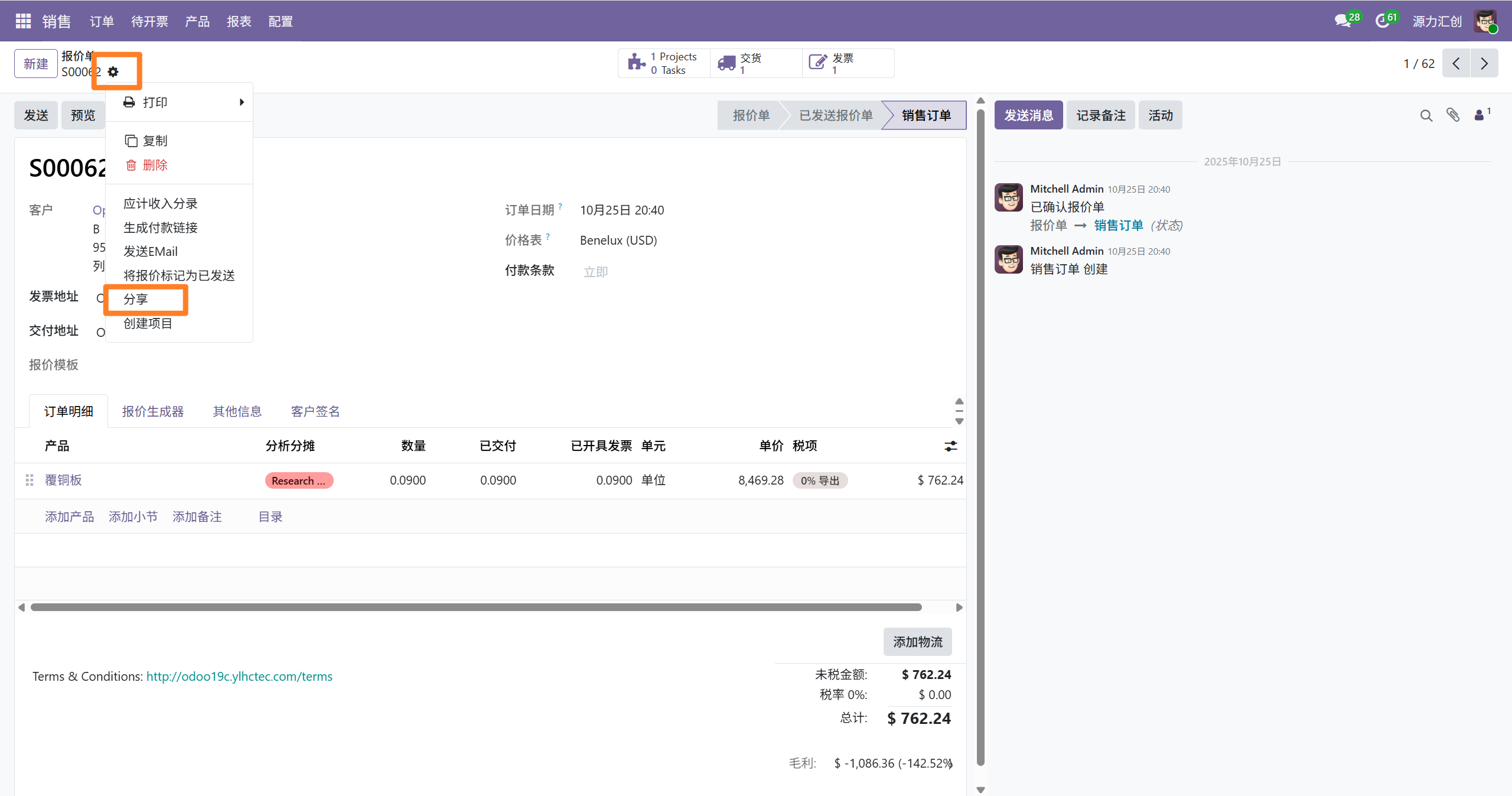Image resolution: width=1512 pixels, height=796 pixels.
Task: Open the messaging conversations icon
Action: pyautogui.click(x=1342, y=20)
